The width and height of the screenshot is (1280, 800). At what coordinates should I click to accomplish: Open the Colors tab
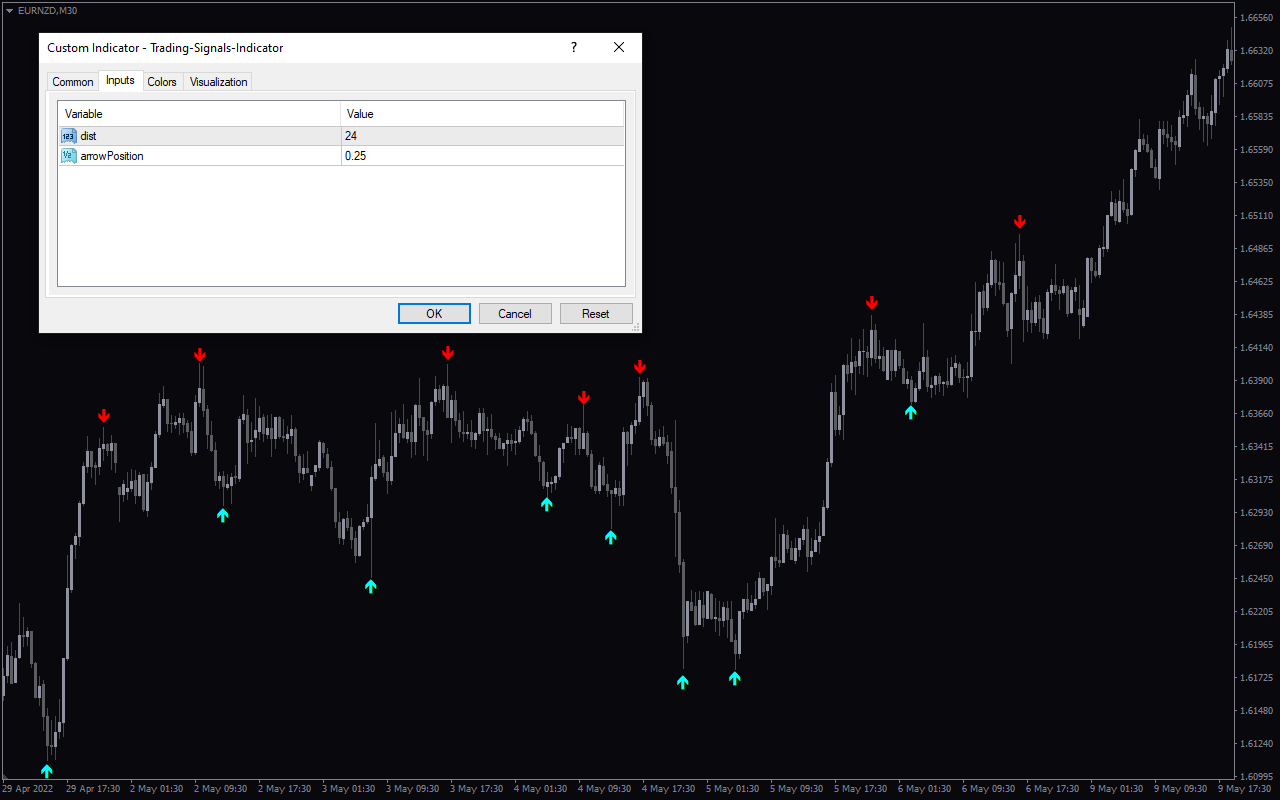162,82
